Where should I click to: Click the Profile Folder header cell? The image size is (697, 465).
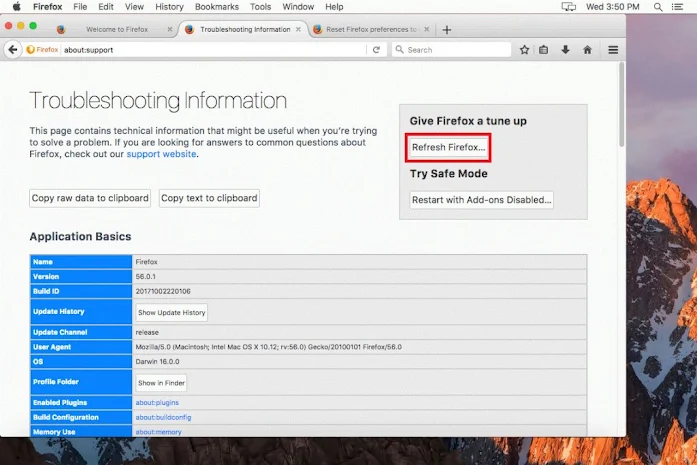click(x=81, y=382)
